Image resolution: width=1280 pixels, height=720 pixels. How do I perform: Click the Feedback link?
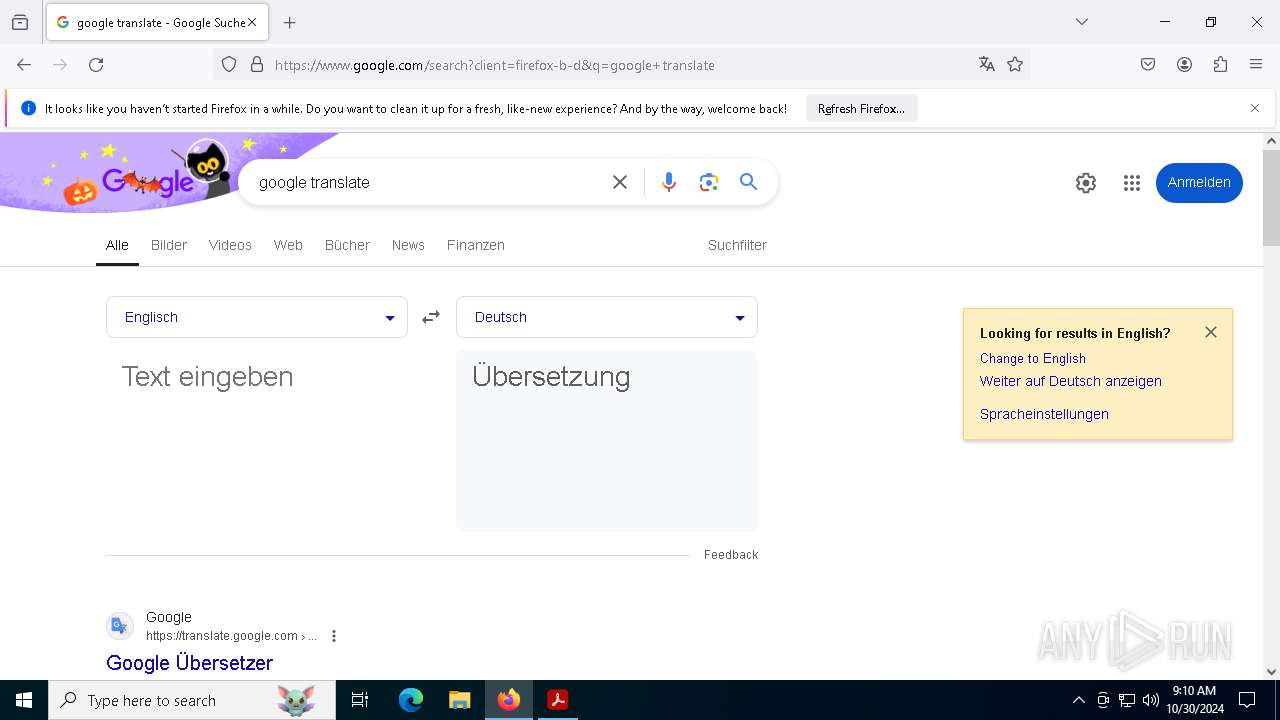pos(731,555)
